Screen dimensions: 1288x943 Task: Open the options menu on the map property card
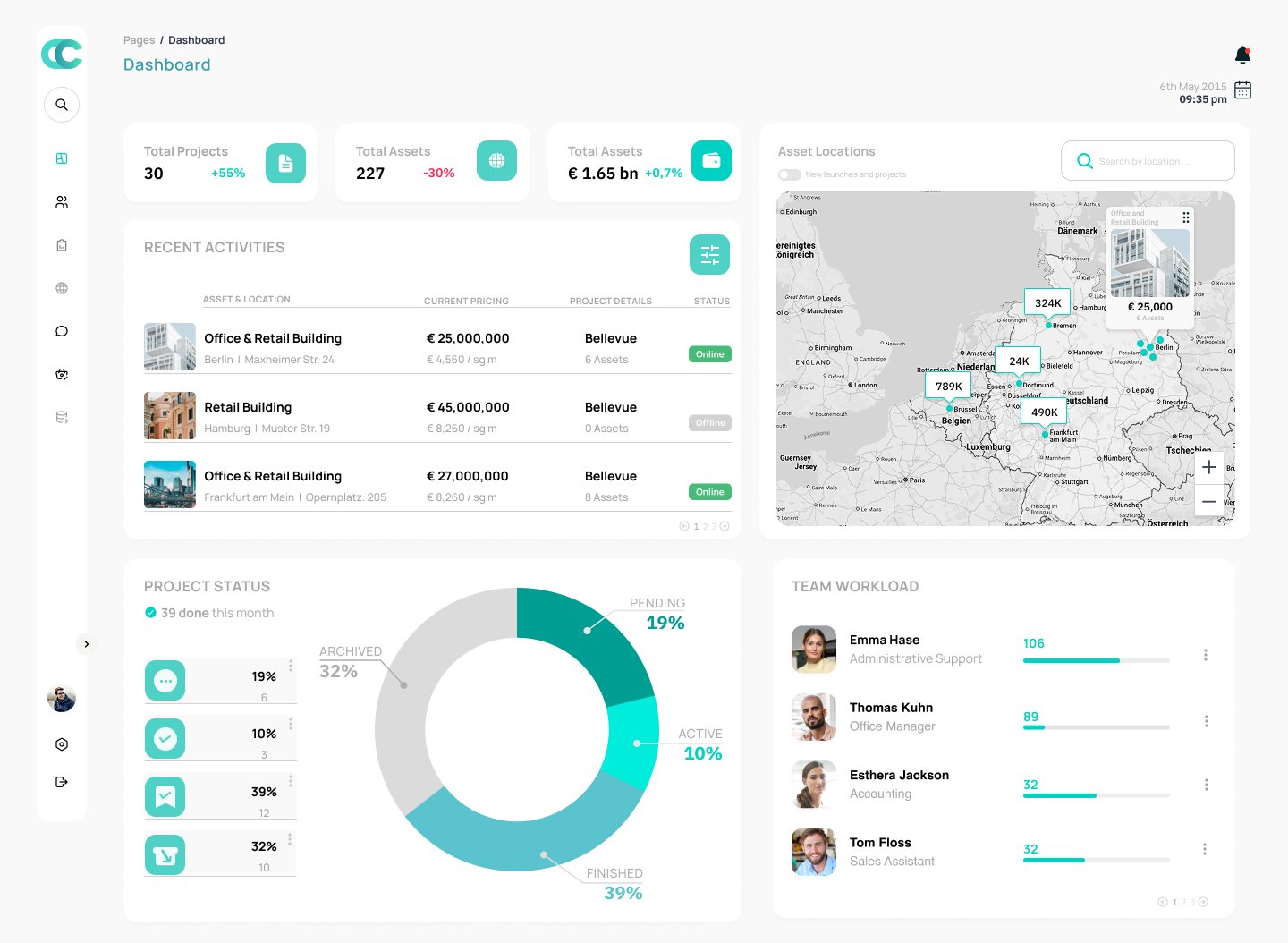click(x=1186, y=217)
